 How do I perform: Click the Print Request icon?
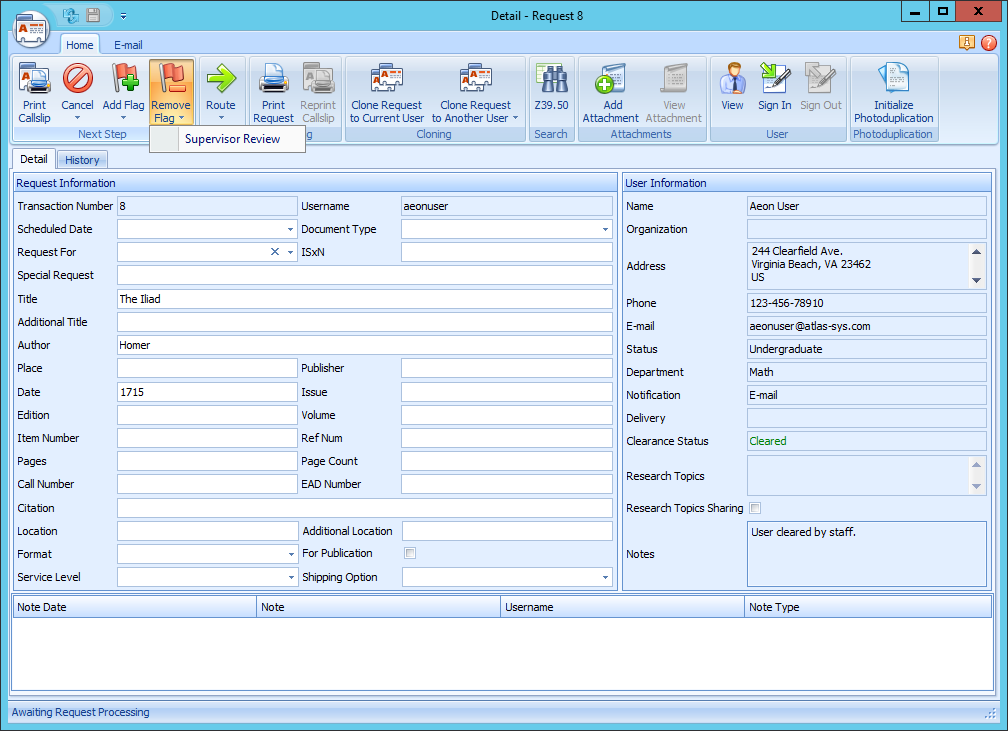(x=273, y=80)
